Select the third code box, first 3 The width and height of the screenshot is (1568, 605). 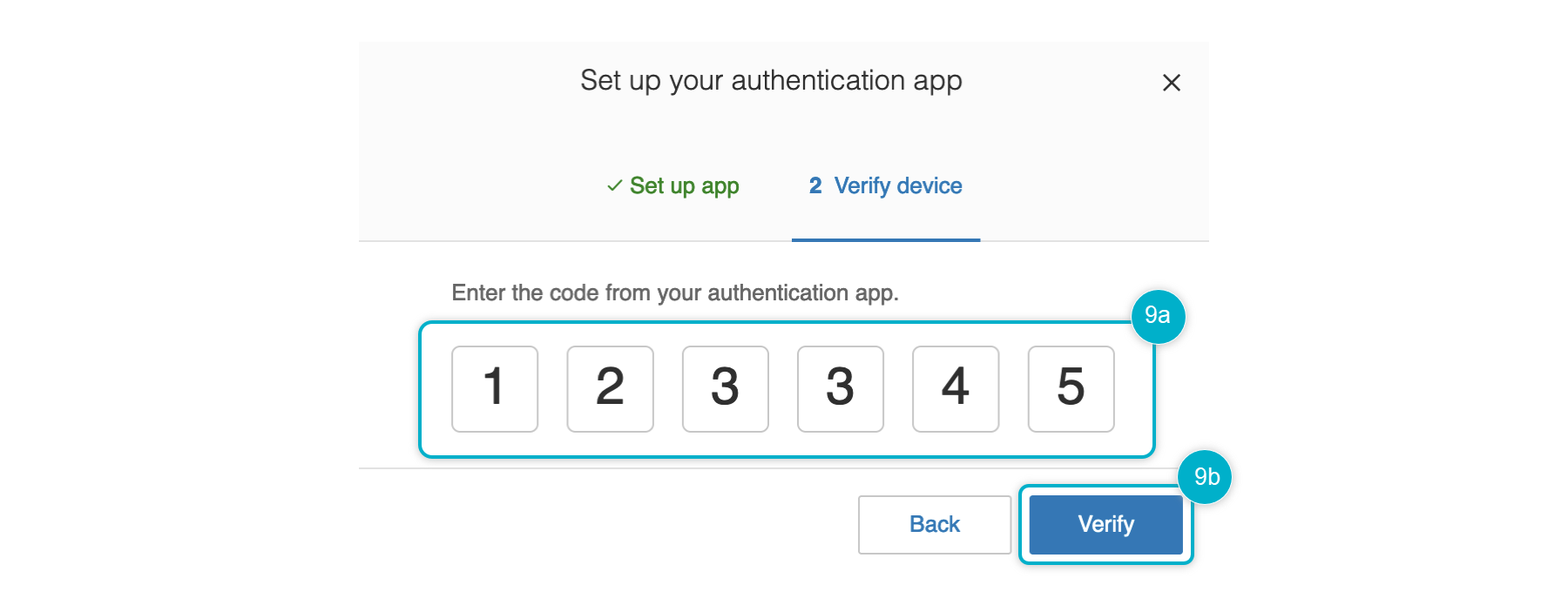725,388
